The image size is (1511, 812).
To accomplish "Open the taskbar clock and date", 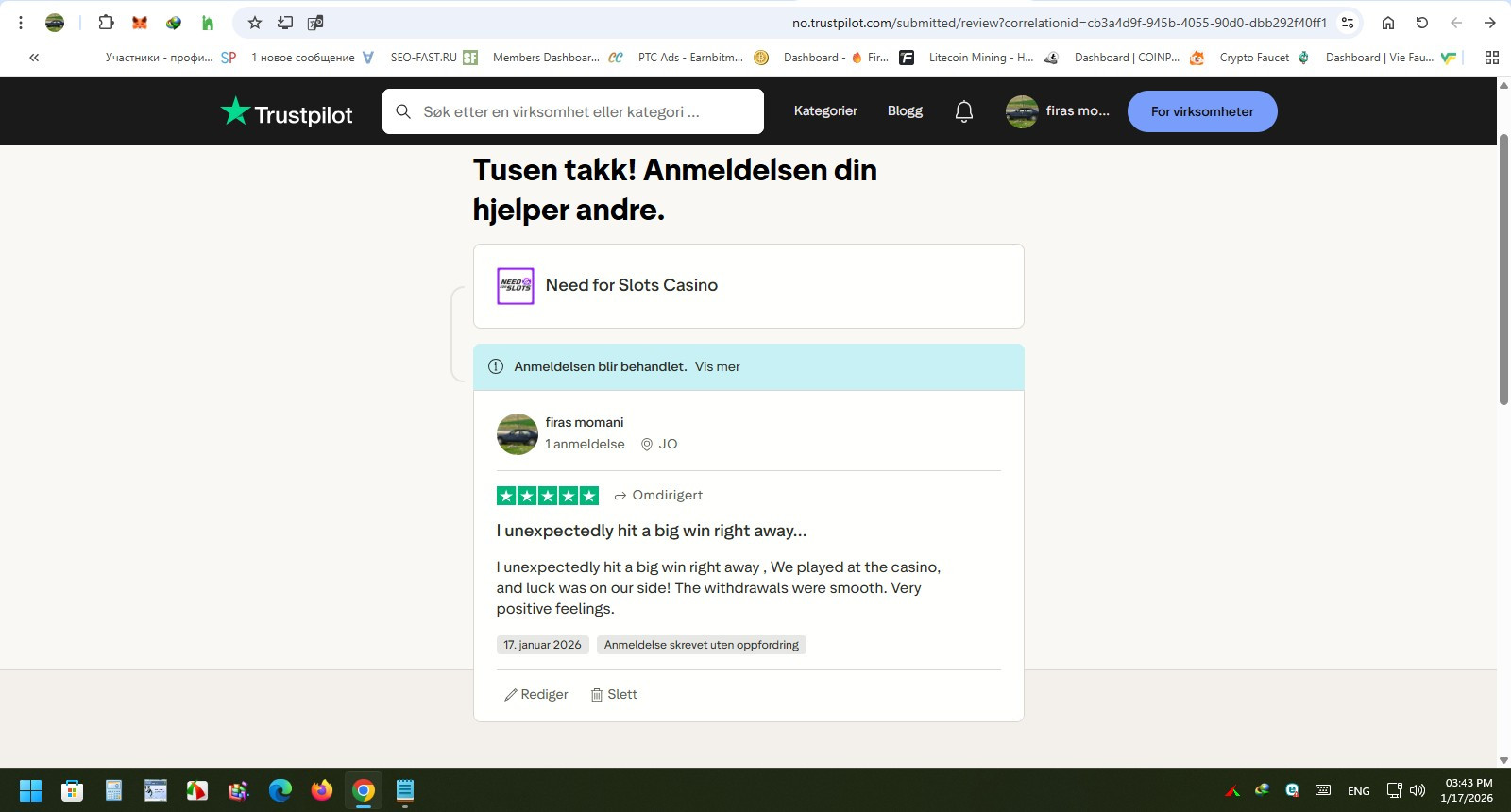I will (1468, 790).
